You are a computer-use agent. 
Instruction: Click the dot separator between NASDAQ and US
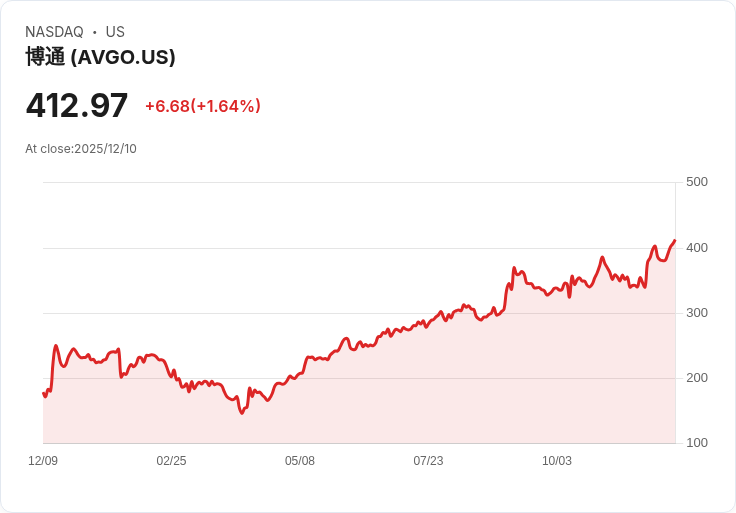pyautogui.click(x=95, y=32)
